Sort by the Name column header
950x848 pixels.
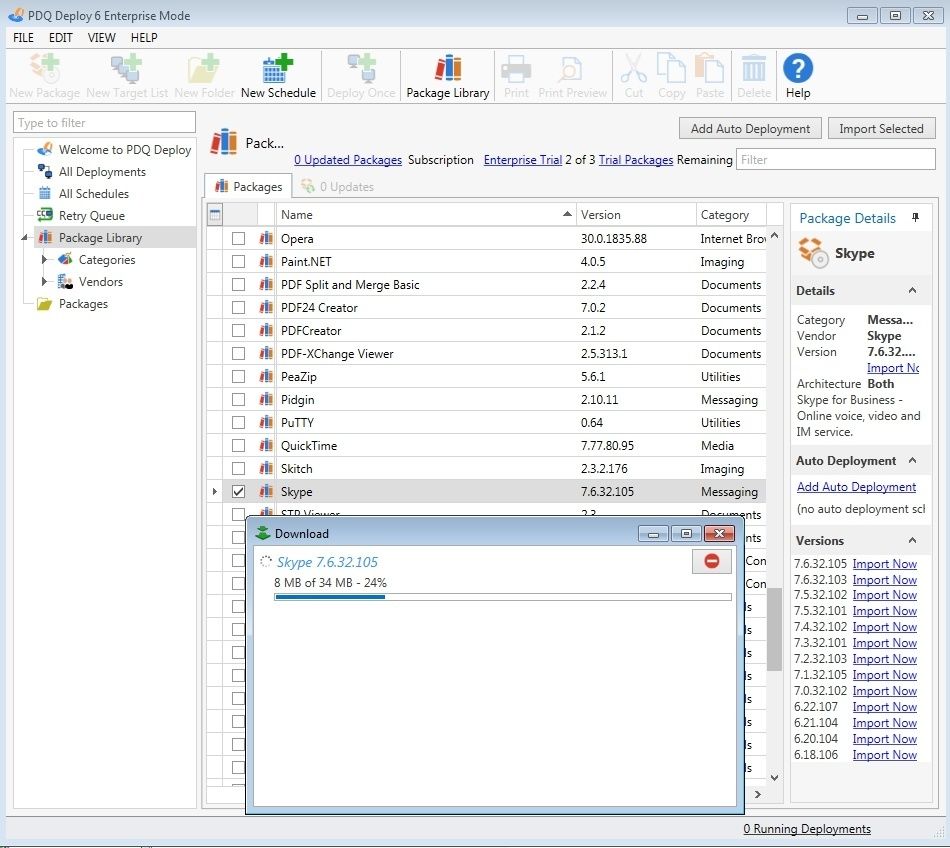425,214
